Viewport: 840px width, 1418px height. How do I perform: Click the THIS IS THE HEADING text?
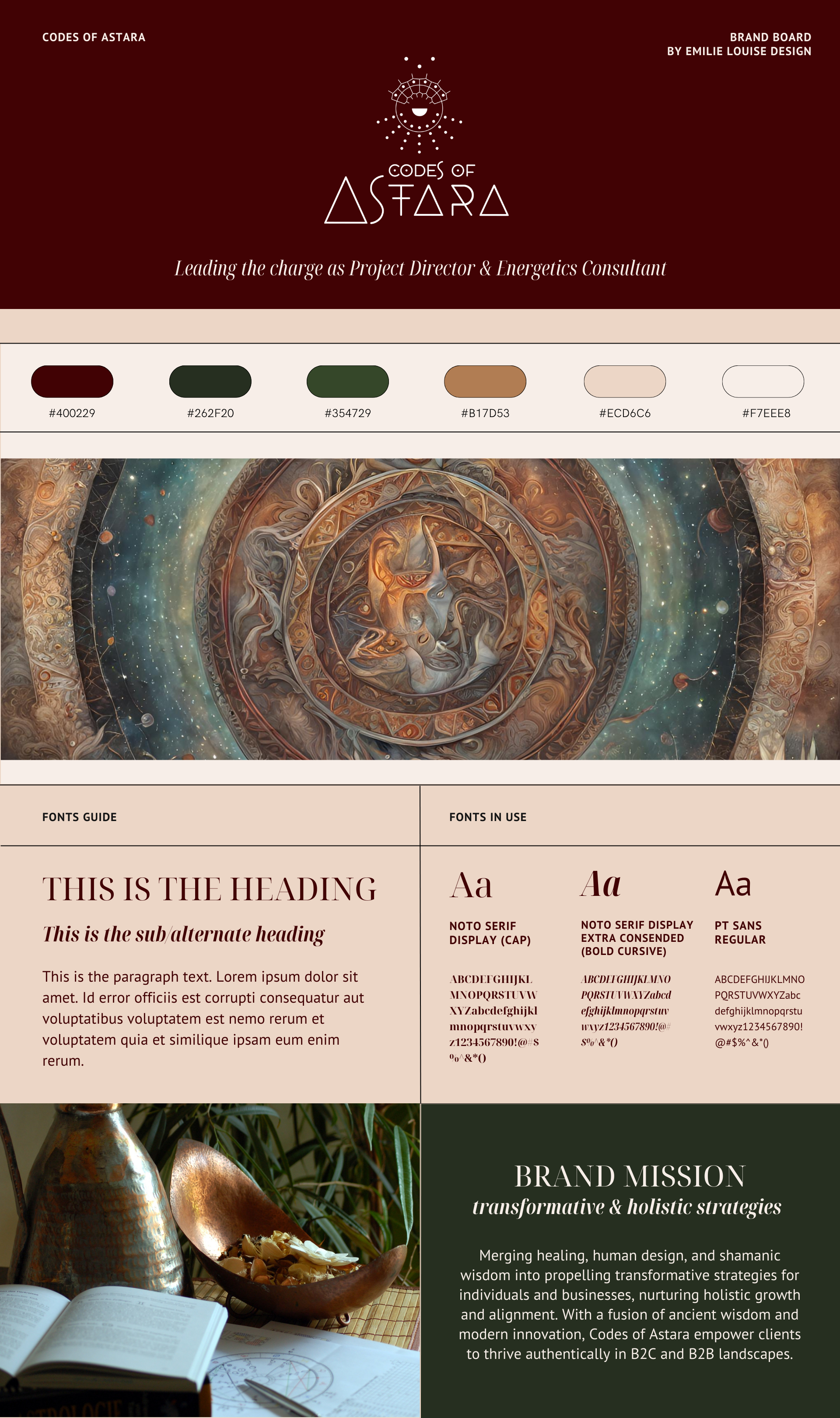(x=210, y=889)
